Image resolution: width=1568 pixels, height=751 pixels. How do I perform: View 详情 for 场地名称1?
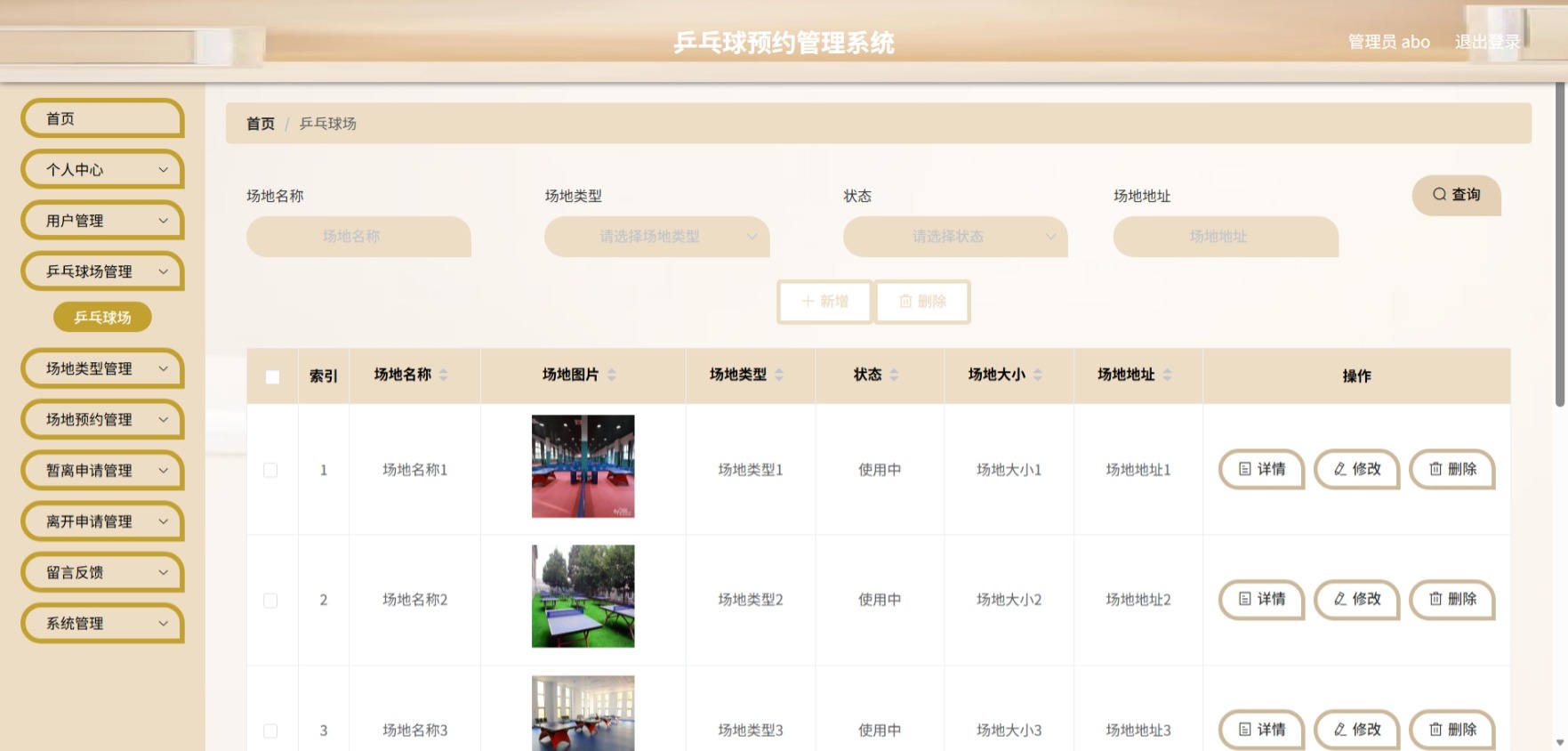tap(1261, 469)
